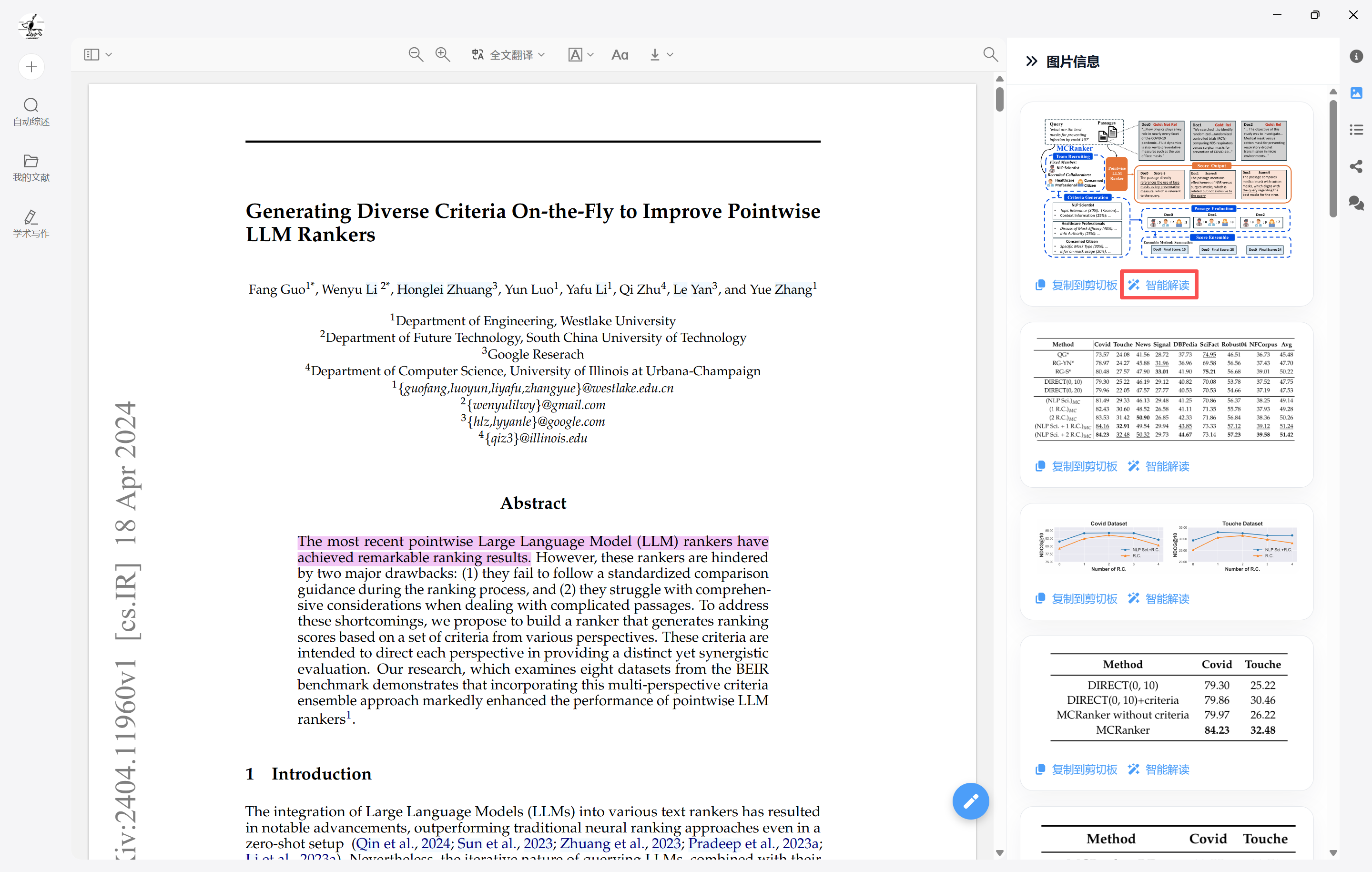Click the zoom in magnifier icon
The height and width of the screenshot is (872, 1372).
click(443, 55)
